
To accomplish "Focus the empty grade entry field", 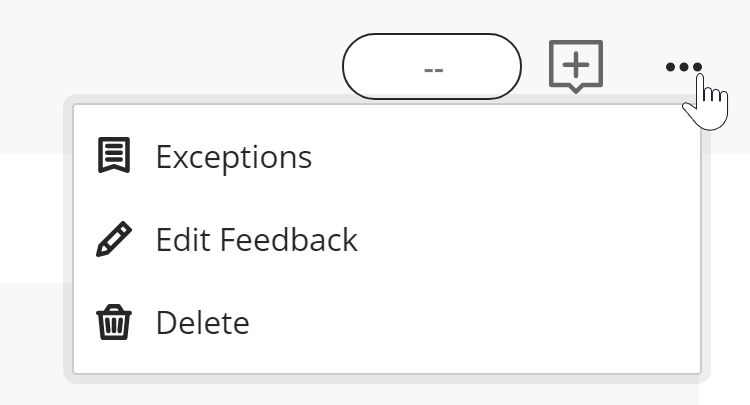I will (432, 67).
